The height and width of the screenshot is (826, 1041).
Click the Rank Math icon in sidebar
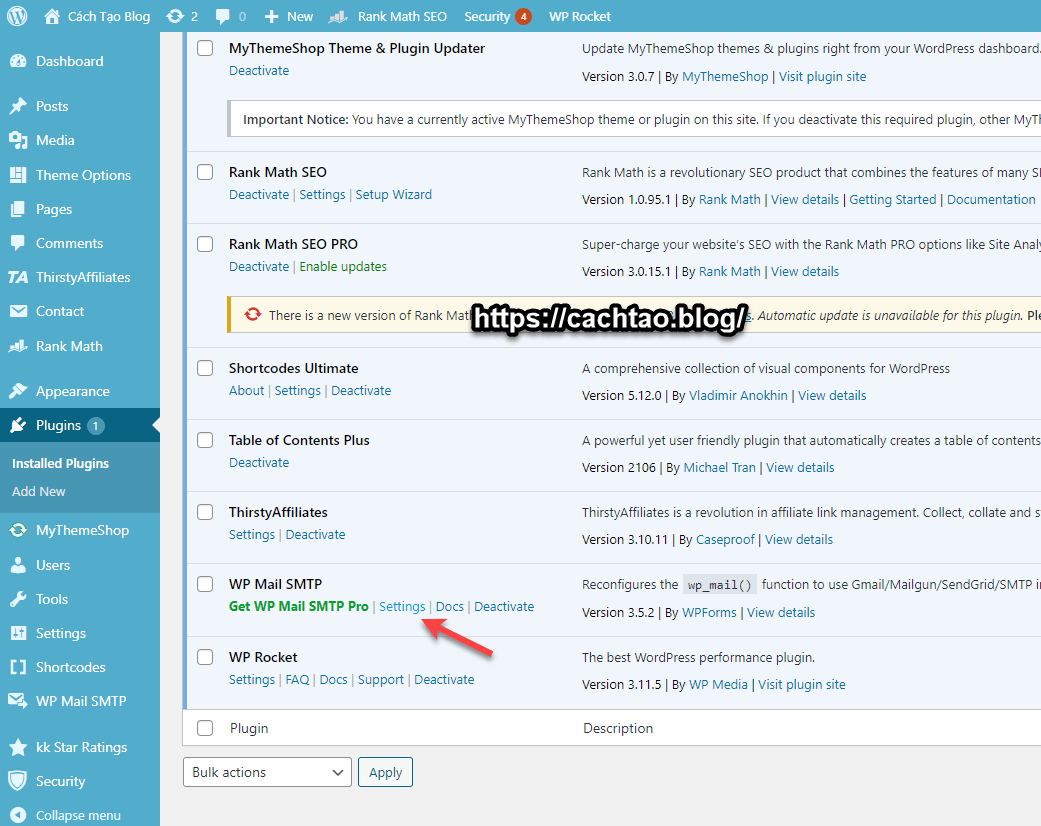19,346
